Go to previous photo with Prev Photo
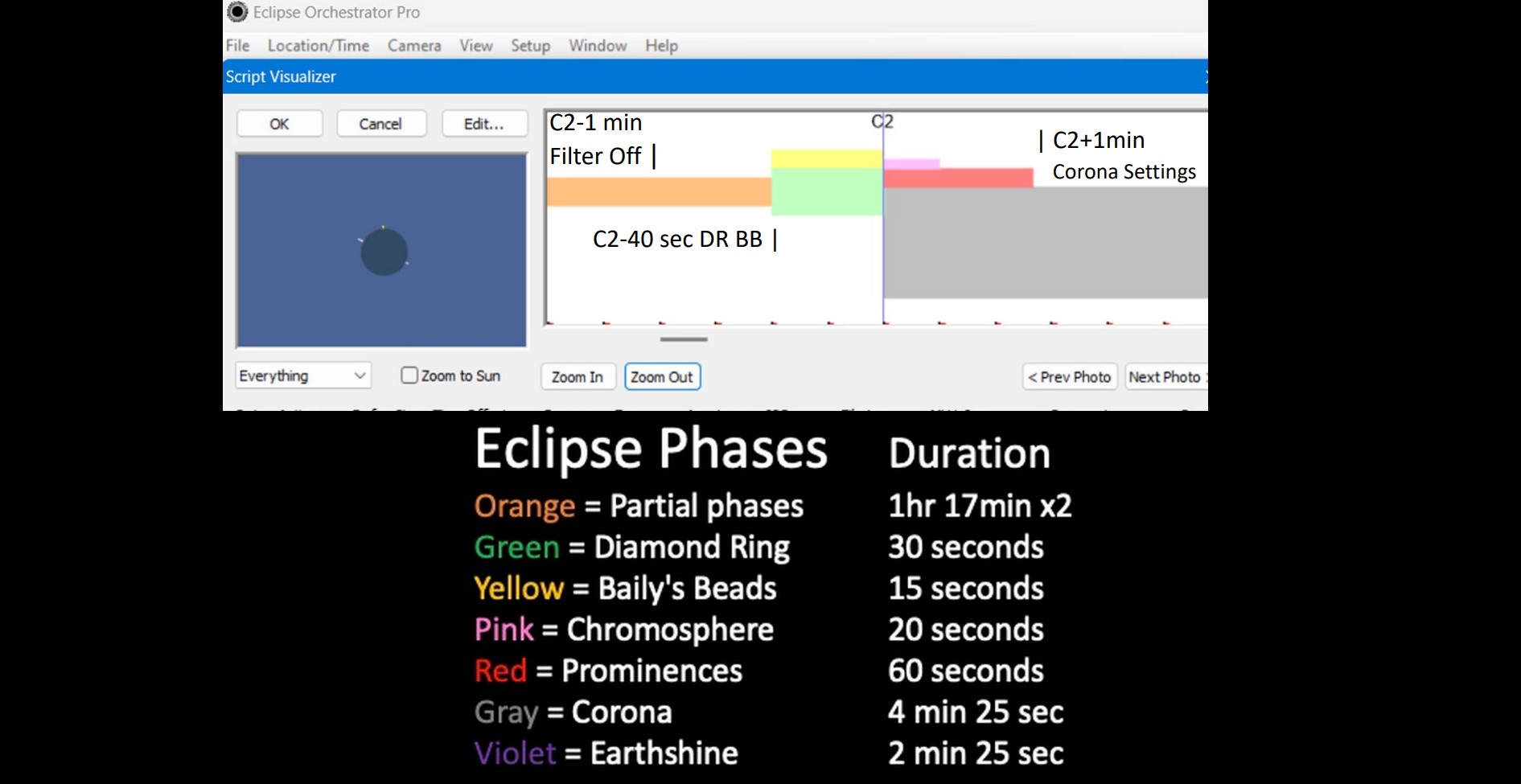This screenshot has width=1521, height=784. [1069, 376]
